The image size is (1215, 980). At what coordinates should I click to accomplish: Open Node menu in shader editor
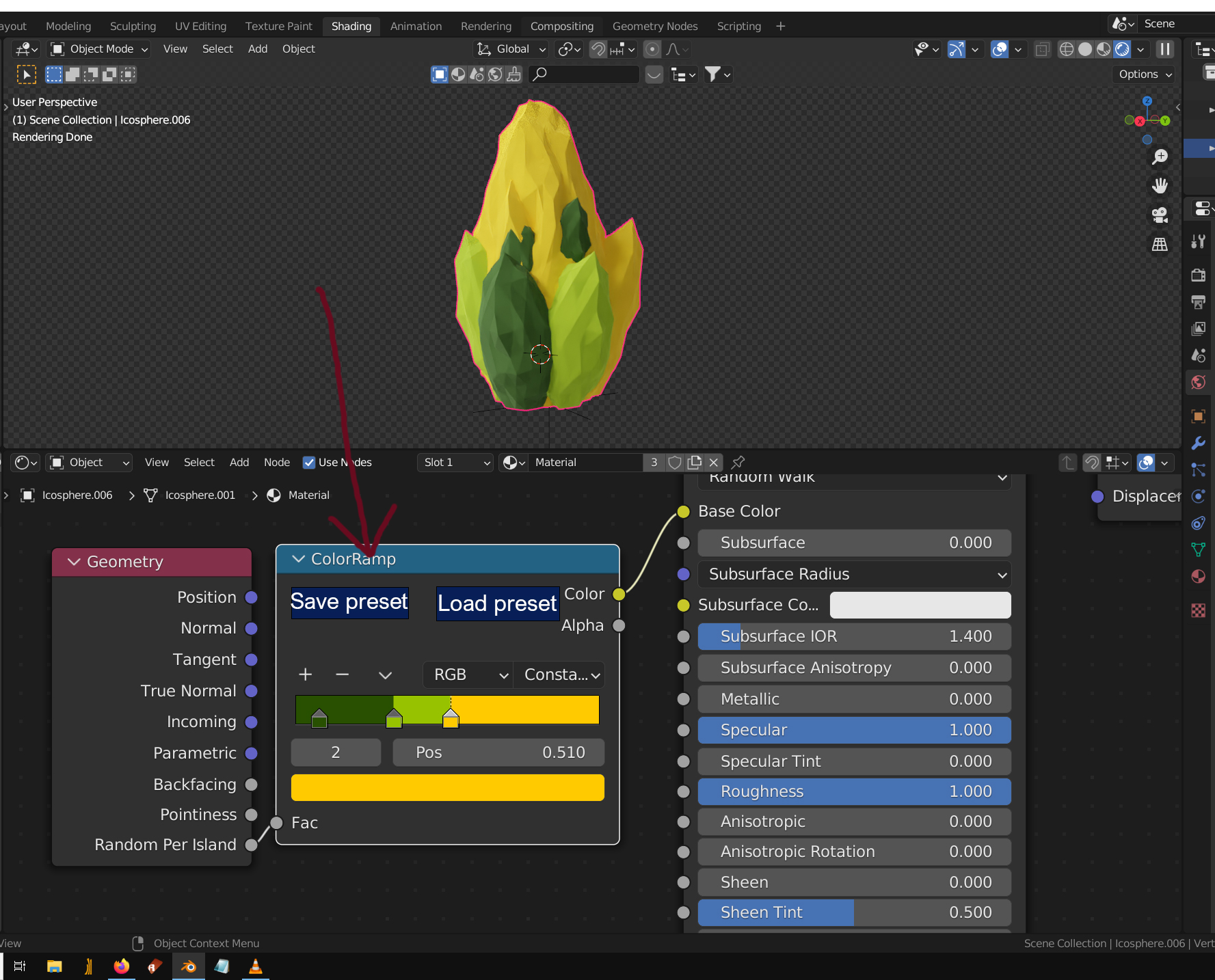[x=277, y=462]
